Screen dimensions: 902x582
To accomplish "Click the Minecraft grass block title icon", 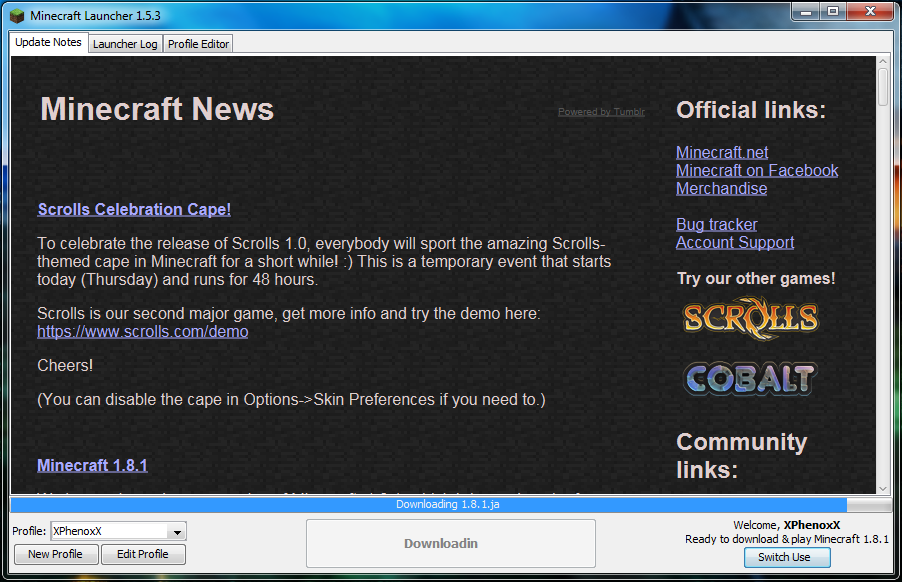I will point(17,15).
